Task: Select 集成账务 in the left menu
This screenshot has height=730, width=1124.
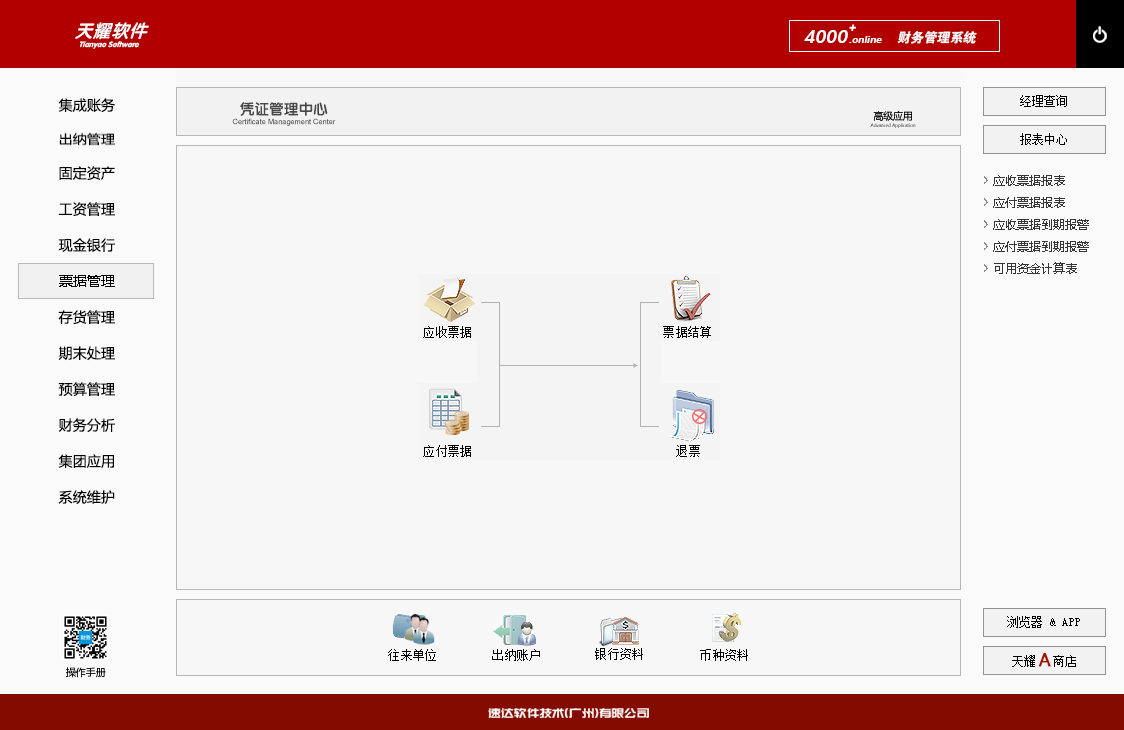Action: point(86,105)
